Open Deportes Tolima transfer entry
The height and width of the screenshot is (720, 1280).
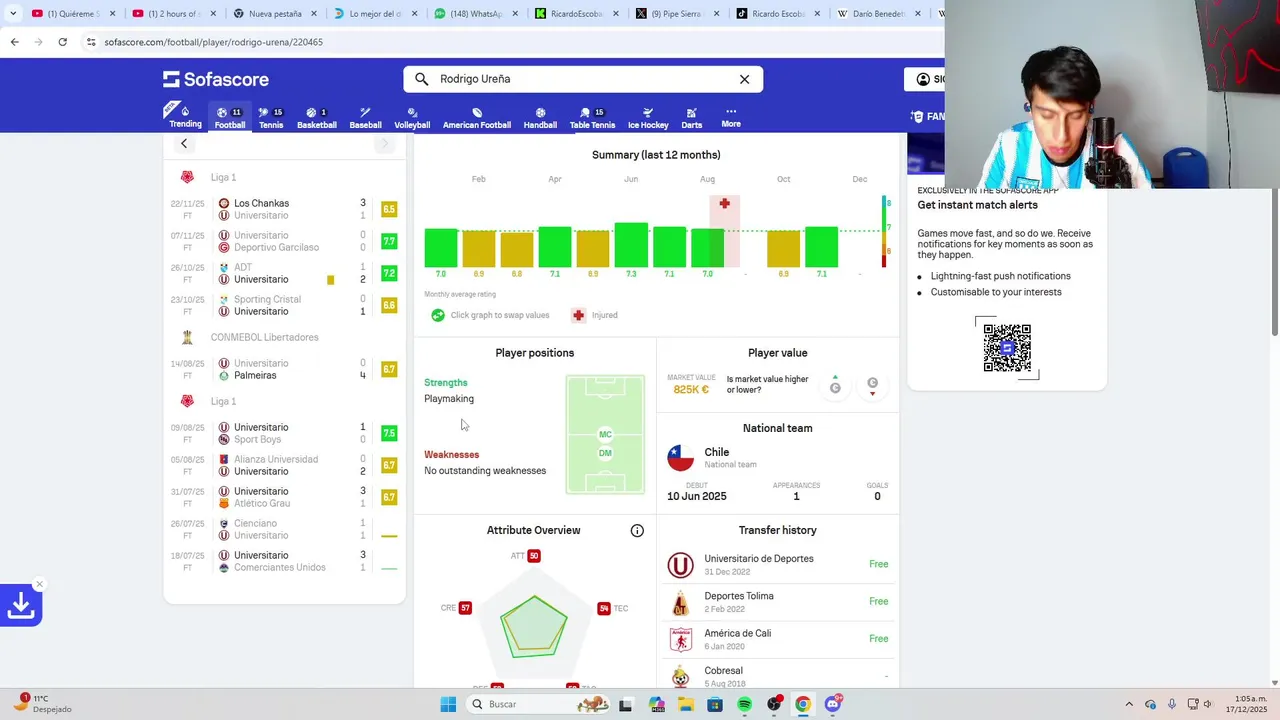pyautogui.click(x=778, y=602)
